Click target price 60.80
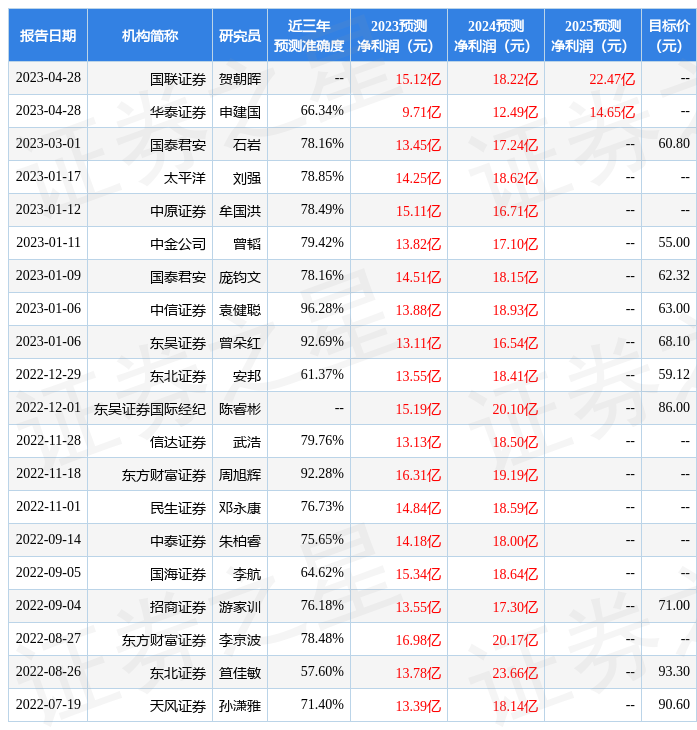 (x=674, y=143)
